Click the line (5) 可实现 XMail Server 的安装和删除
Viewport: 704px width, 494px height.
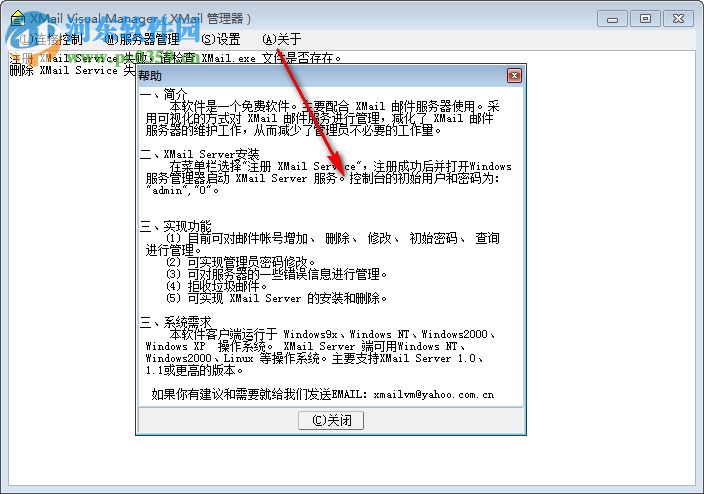pyautogui.click(x=277, y=298)
